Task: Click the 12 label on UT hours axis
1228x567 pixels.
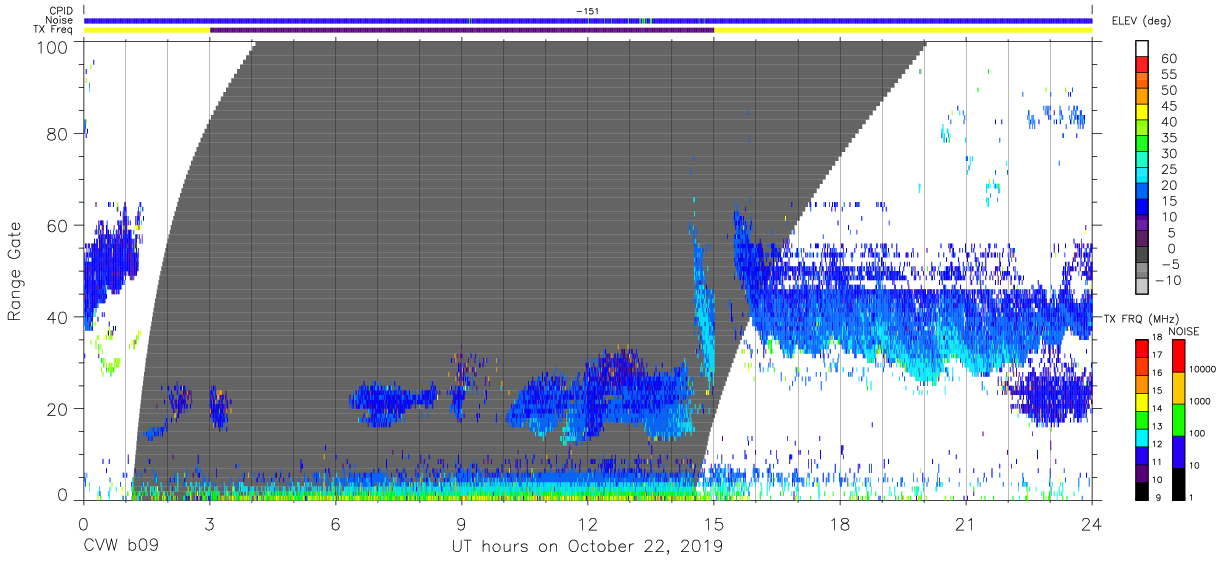Action: [587, 523]
